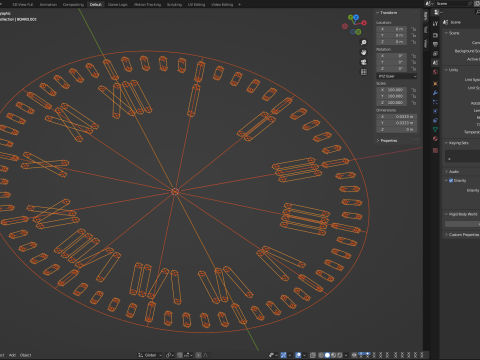Image resolution: width=480 pixels, height=360 pixels.
Task: Open the Modifiers wrench tab icon
Action: [435, 93]
